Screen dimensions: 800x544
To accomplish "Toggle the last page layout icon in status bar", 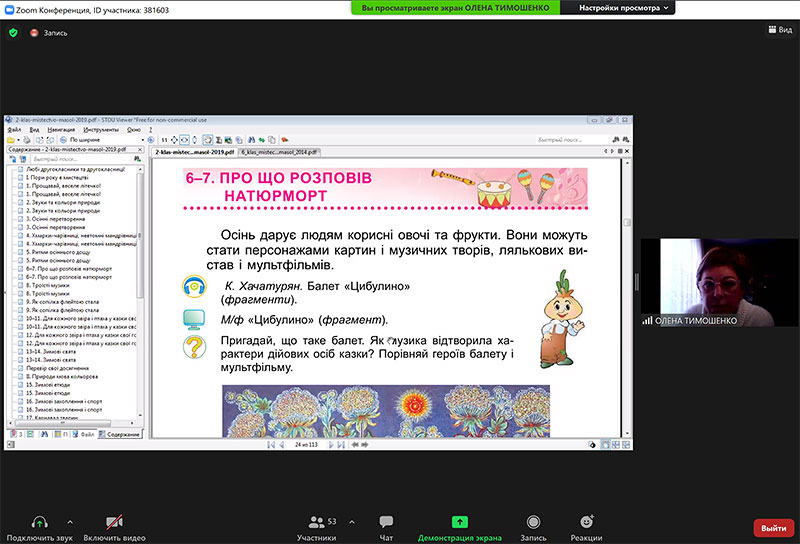I will point(626,444).
